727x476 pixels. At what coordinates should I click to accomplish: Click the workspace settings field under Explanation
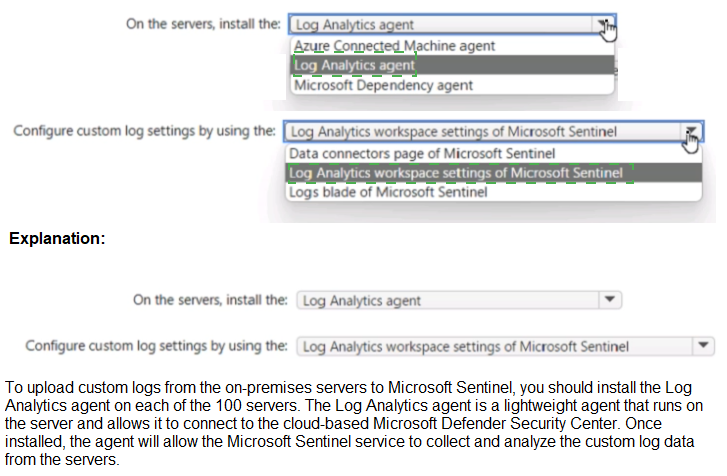490,347
